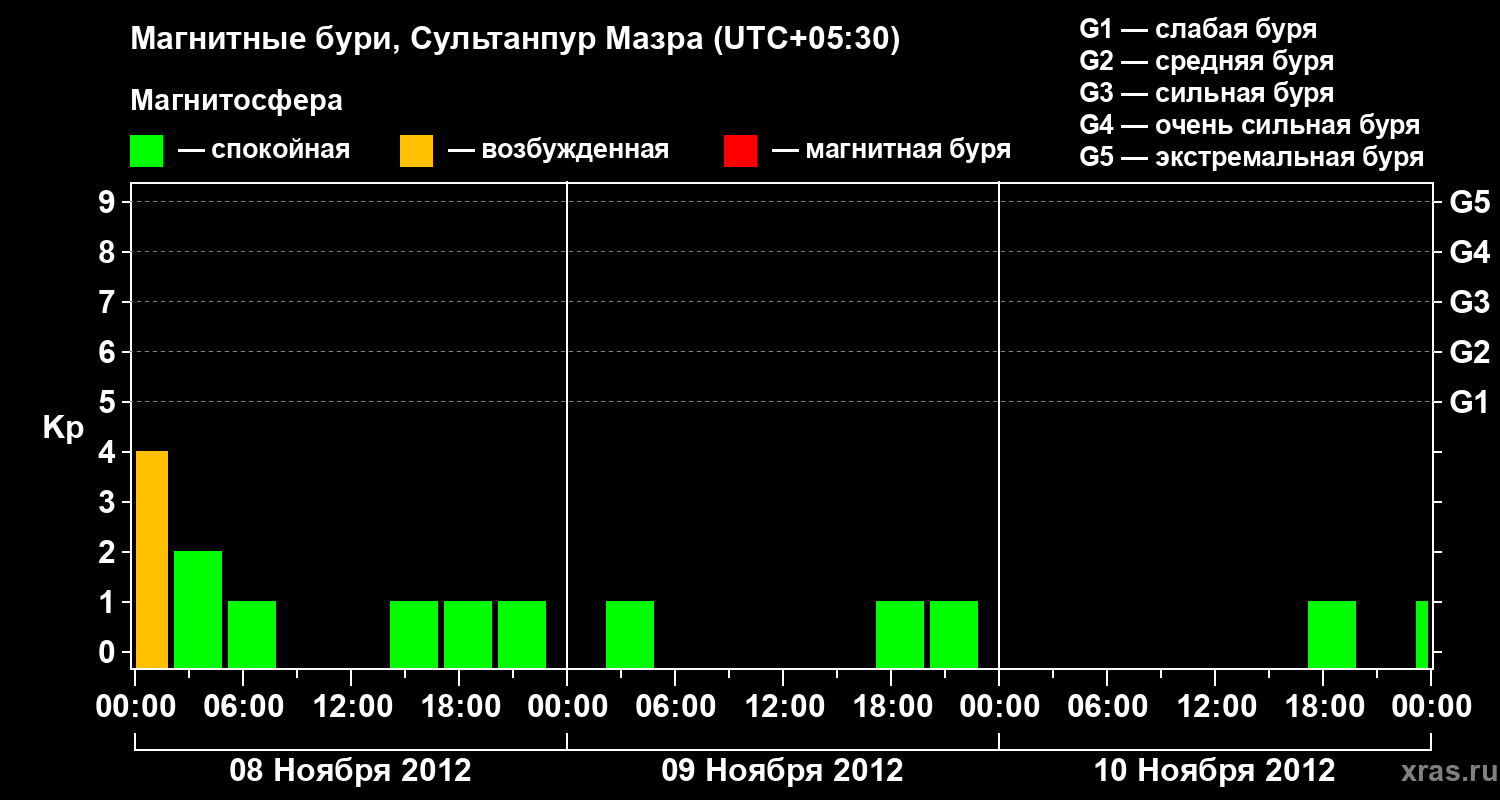Click the 'G2 — средняя буря' legend text
This screenshot has height=800, width=1500.
(1207, 61)
